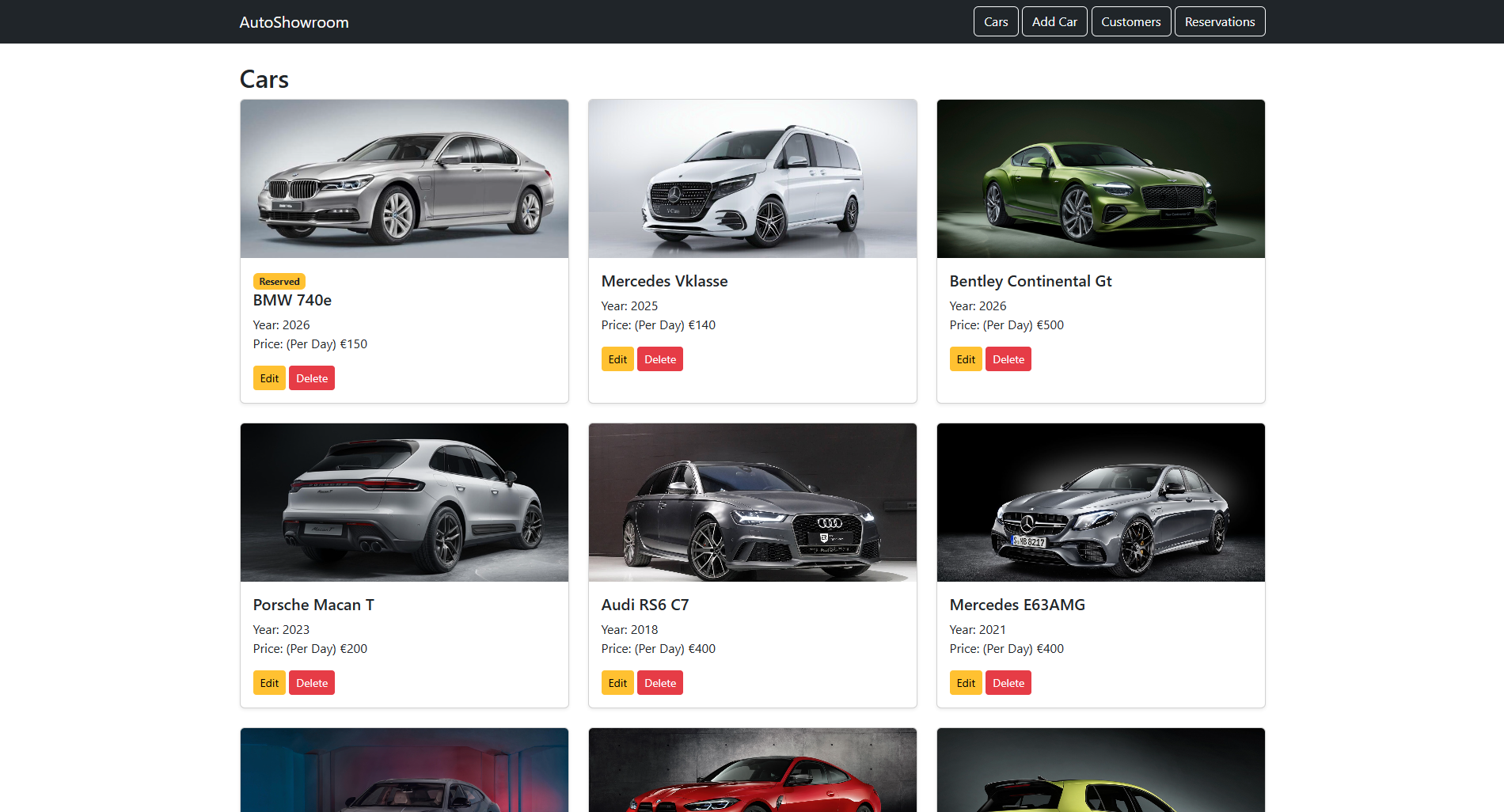Viewport: 1504px width, 812px height.
Task: Click the price €500 text for Bentley
Action: 1007,325
